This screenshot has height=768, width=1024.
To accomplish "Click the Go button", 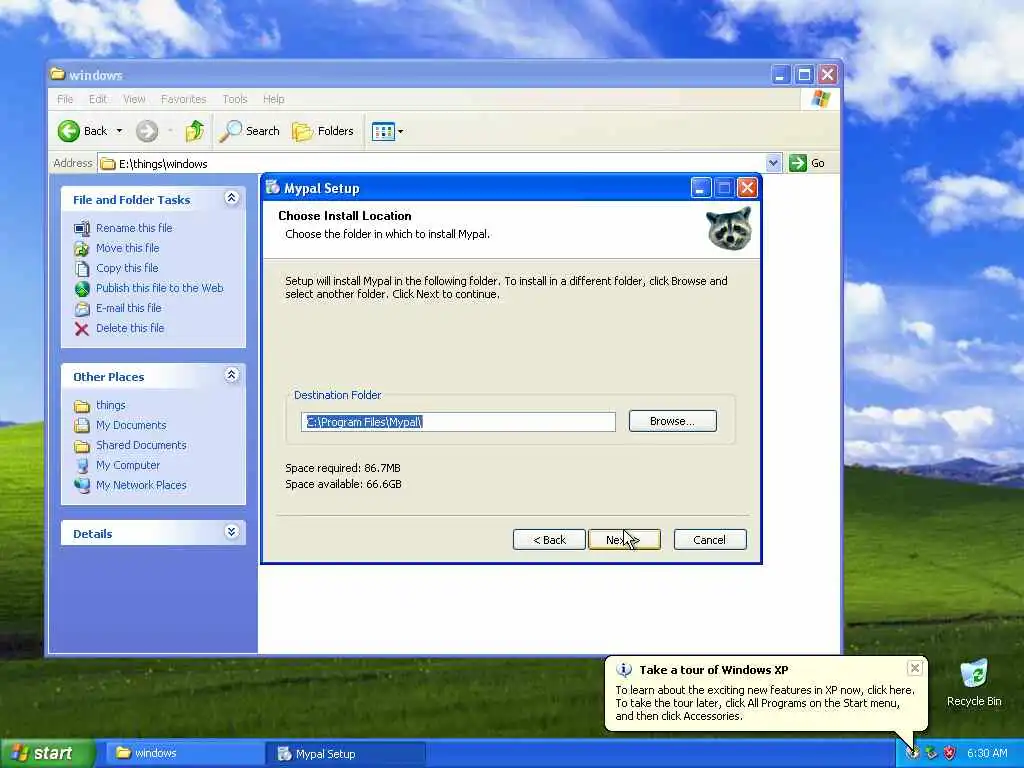I will tap(807, 163).
